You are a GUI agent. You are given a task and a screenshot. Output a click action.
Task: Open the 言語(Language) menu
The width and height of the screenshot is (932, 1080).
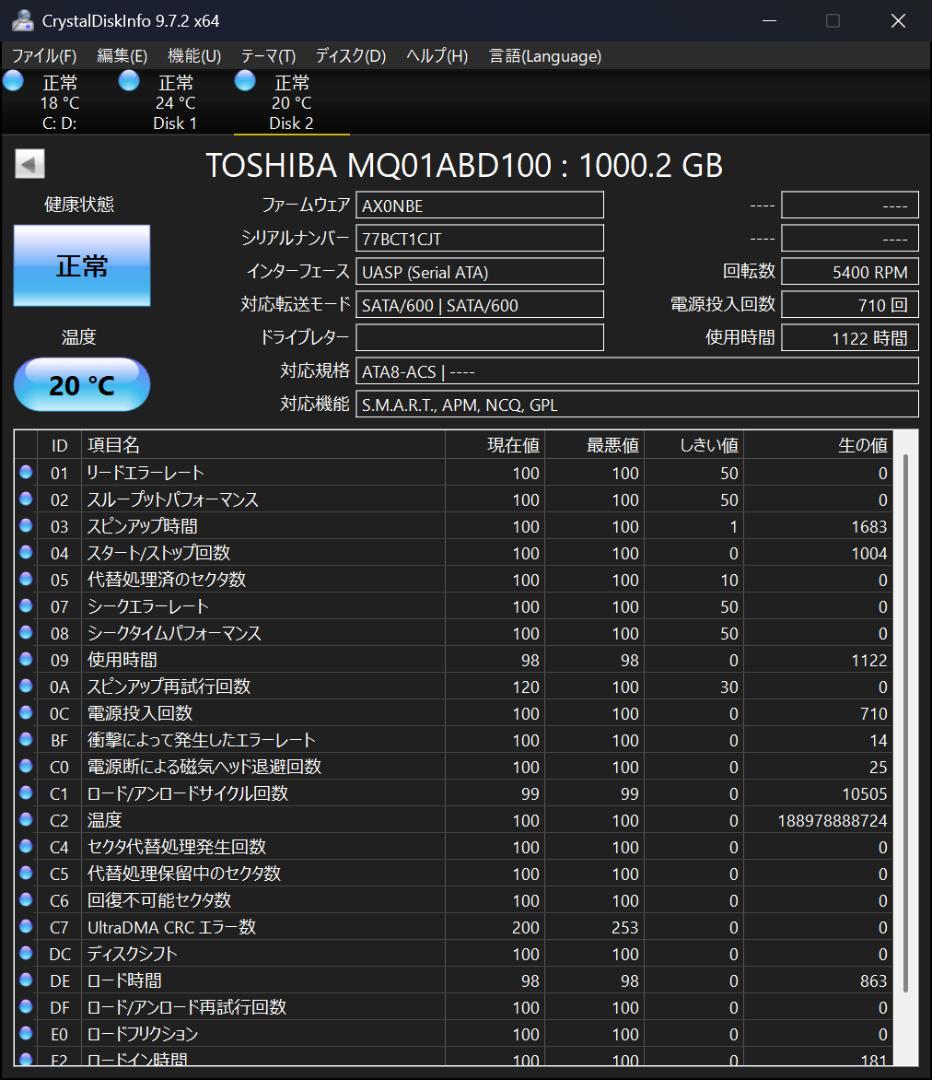(x=544, y=56)
